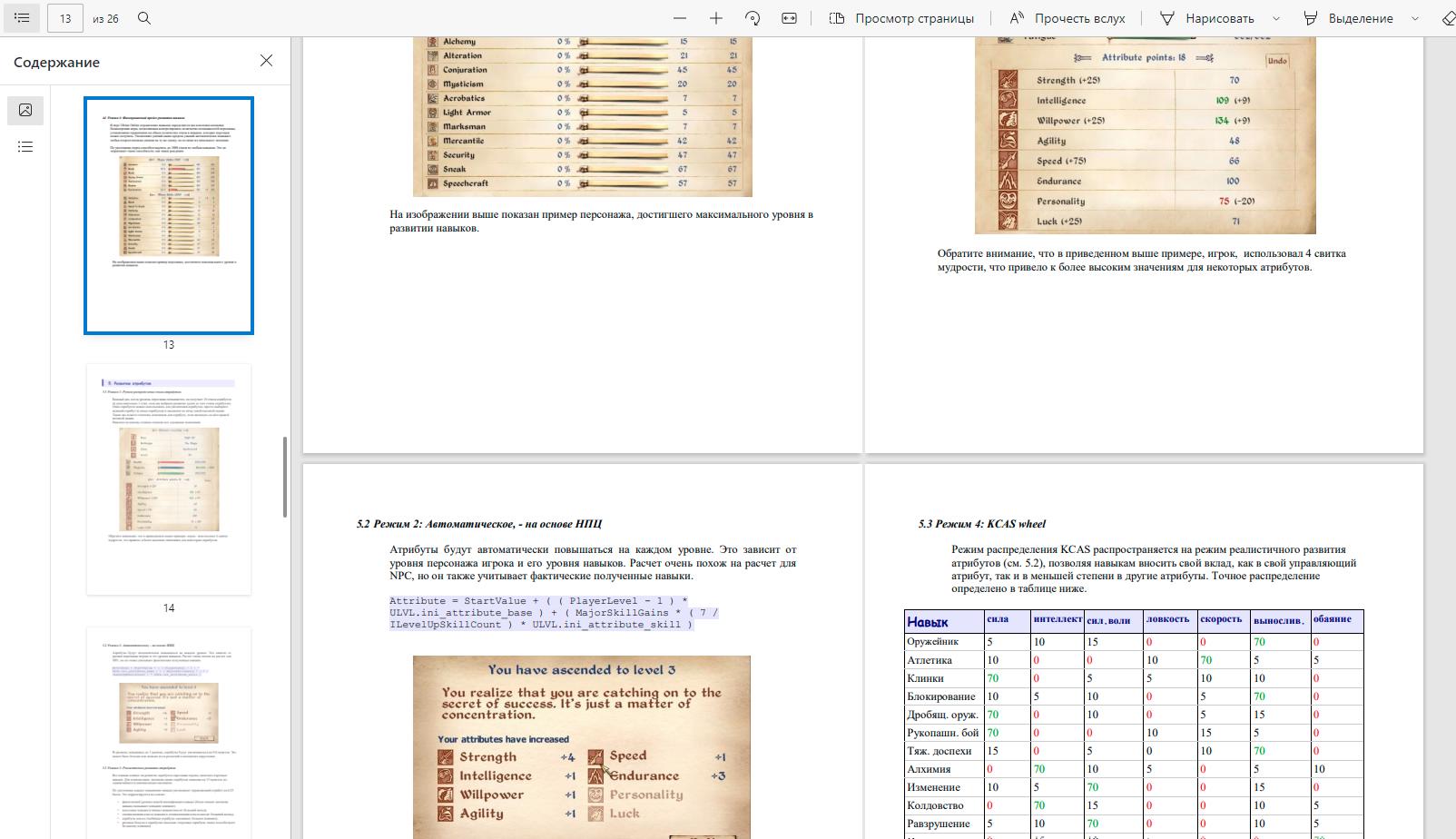Zoom out with the minus icon

[680, 18]
